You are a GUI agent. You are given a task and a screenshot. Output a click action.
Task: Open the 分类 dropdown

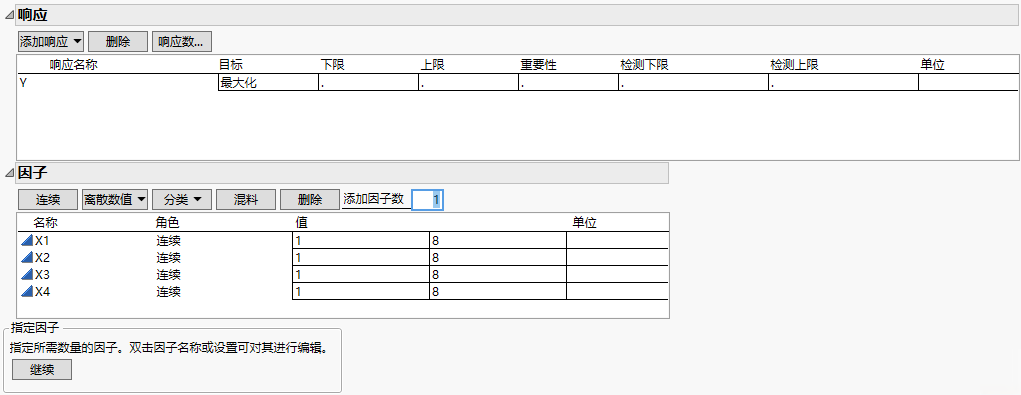click(x=182, y=200)
